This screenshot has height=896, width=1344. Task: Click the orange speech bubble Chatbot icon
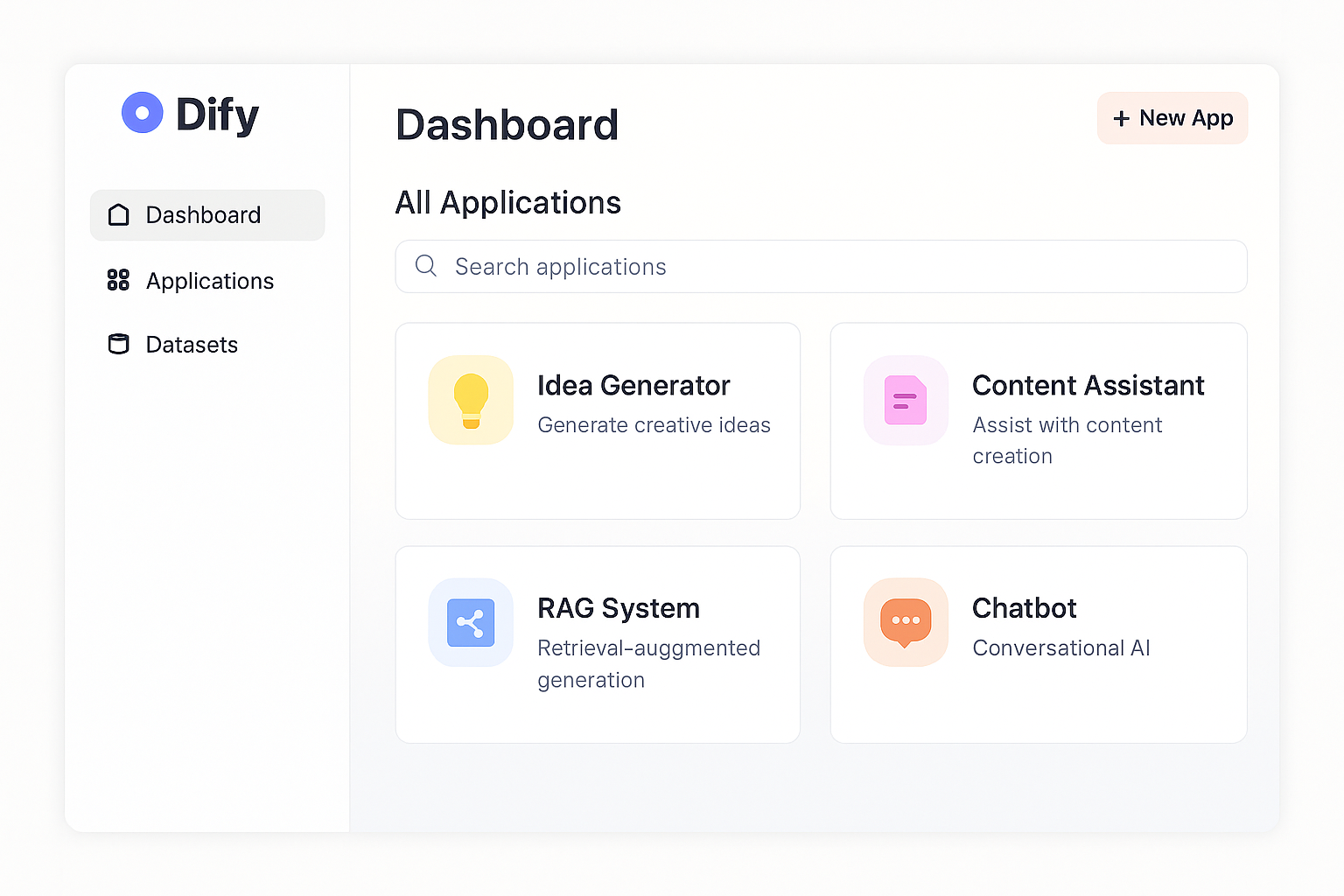click(x=906, y=622)
